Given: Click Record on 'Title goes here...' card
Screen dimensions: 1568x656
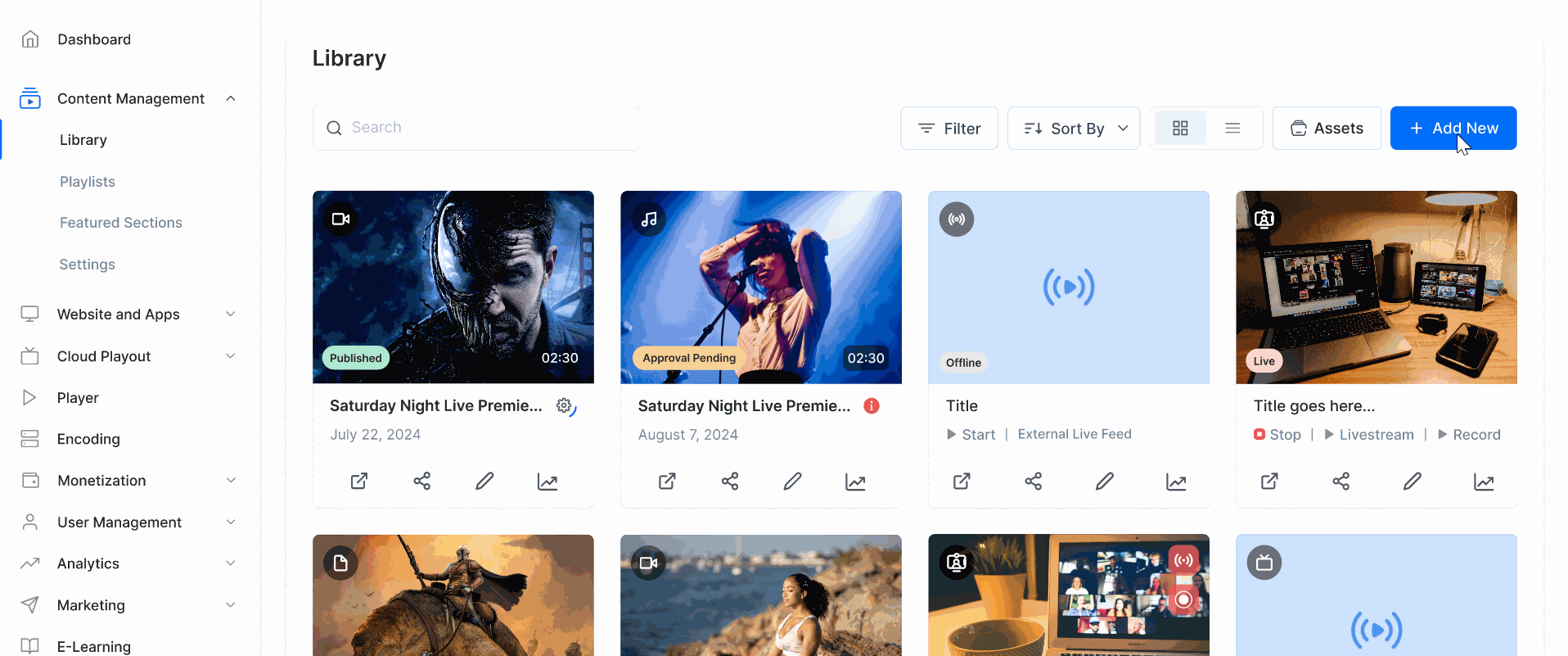Looking at the screenshot, I should click(x=1469, y=434).
